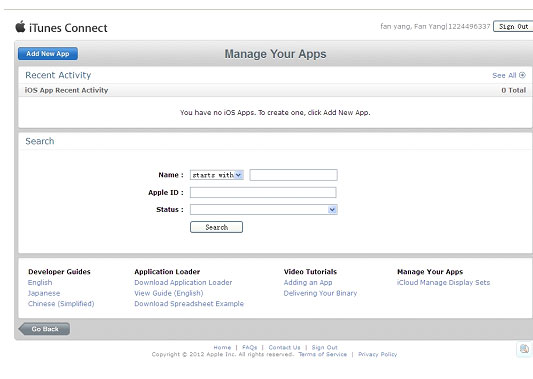Open the English developer guide link
This screenshot has width=533, height=379.
tap(40, 282)
